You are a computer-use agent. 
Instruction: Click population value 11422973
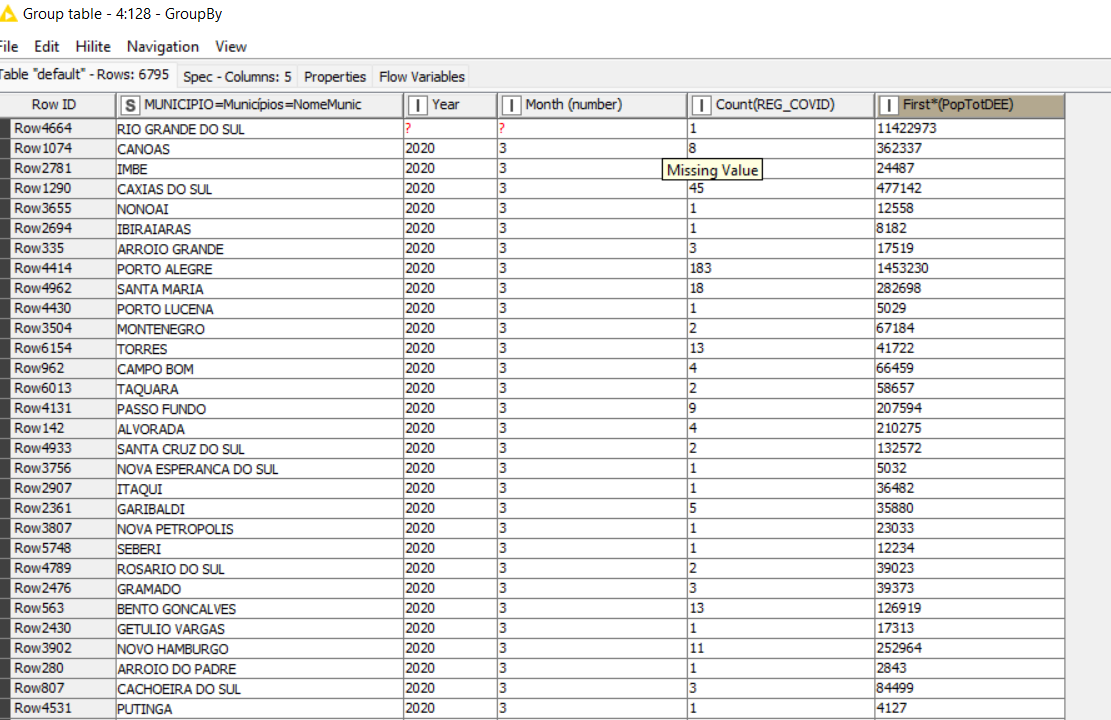tap(969, 128)
